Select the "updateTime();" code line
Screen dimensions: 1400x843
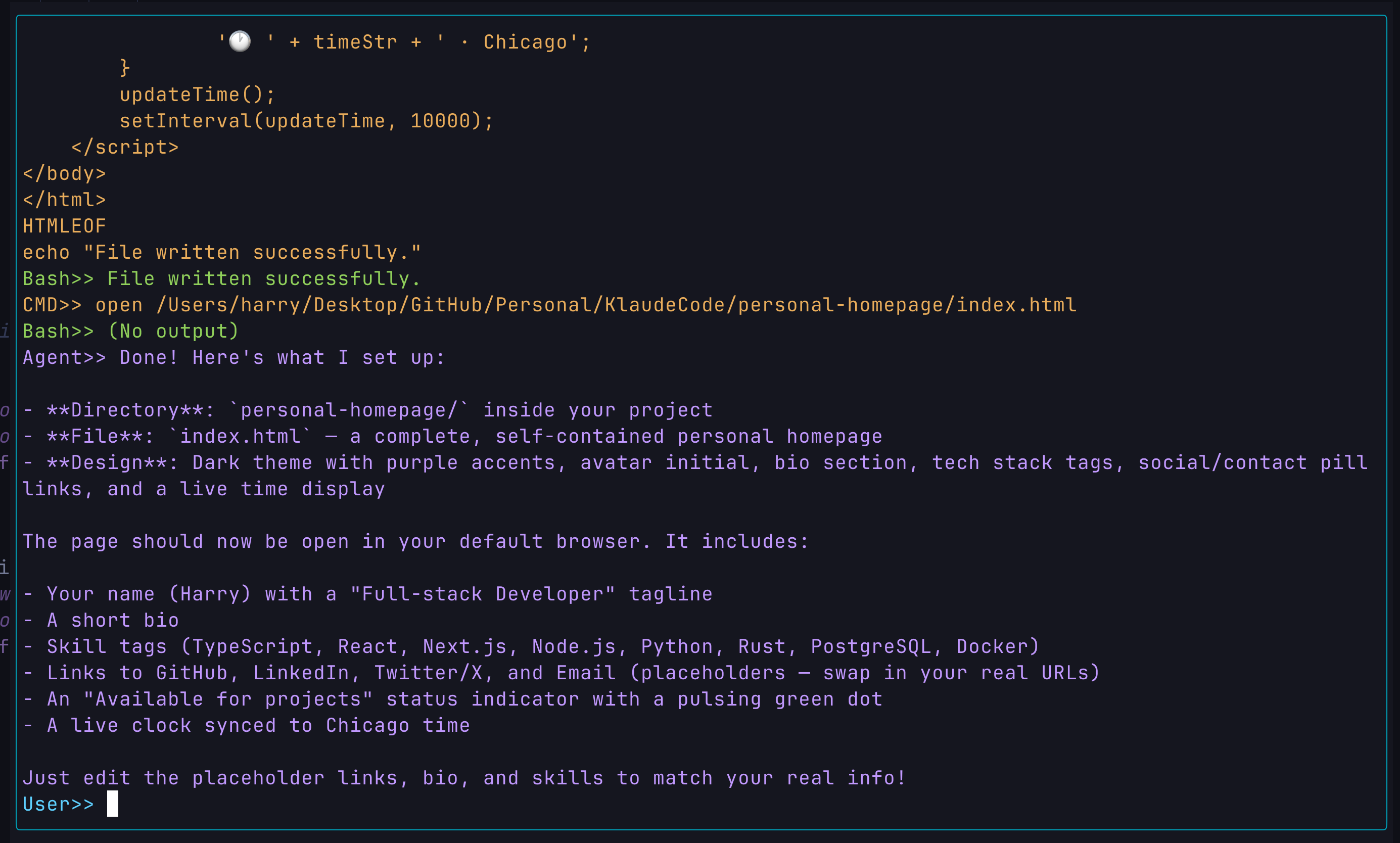tap(197, 95)
